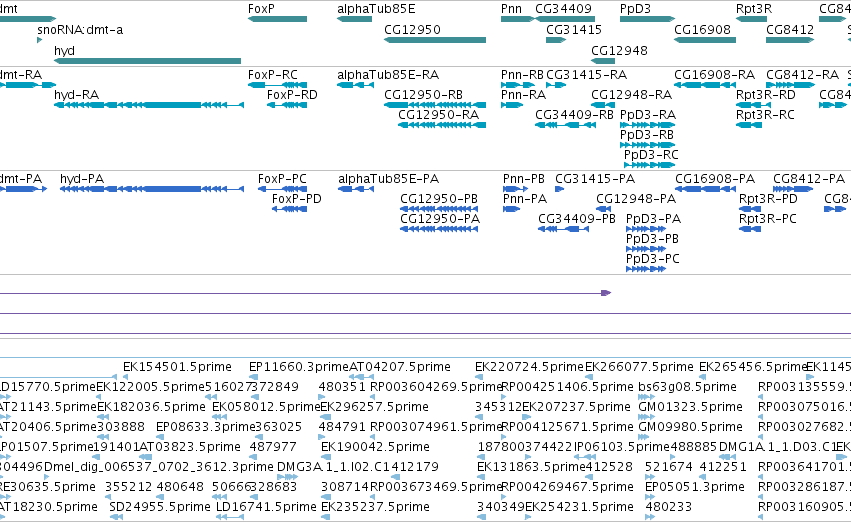Click the CG16908 gene label
Screen dimensions: 851x522
point(702,30)
